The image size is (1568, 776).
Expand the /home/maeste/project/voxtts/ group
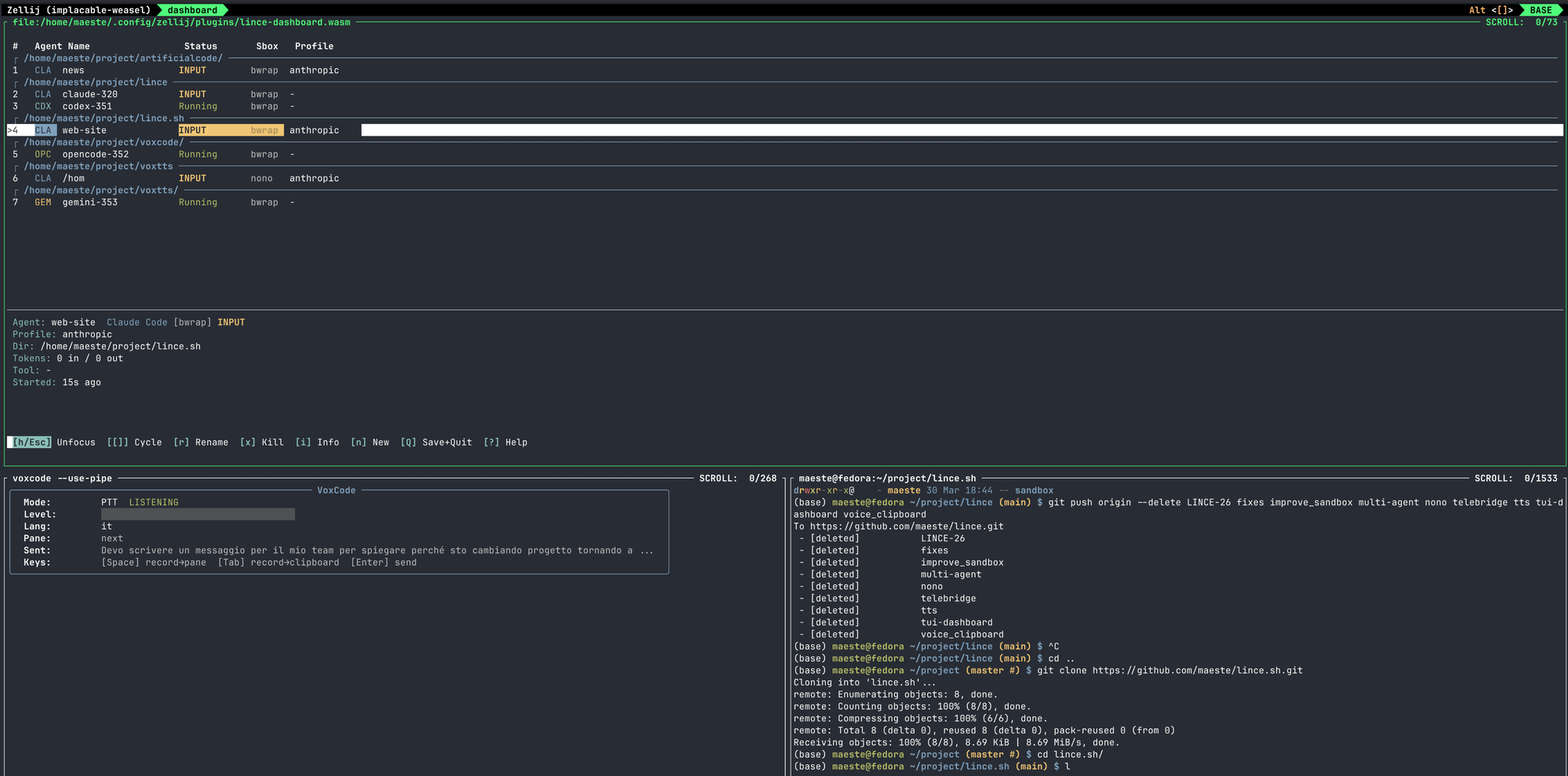[x=100, y=190]
